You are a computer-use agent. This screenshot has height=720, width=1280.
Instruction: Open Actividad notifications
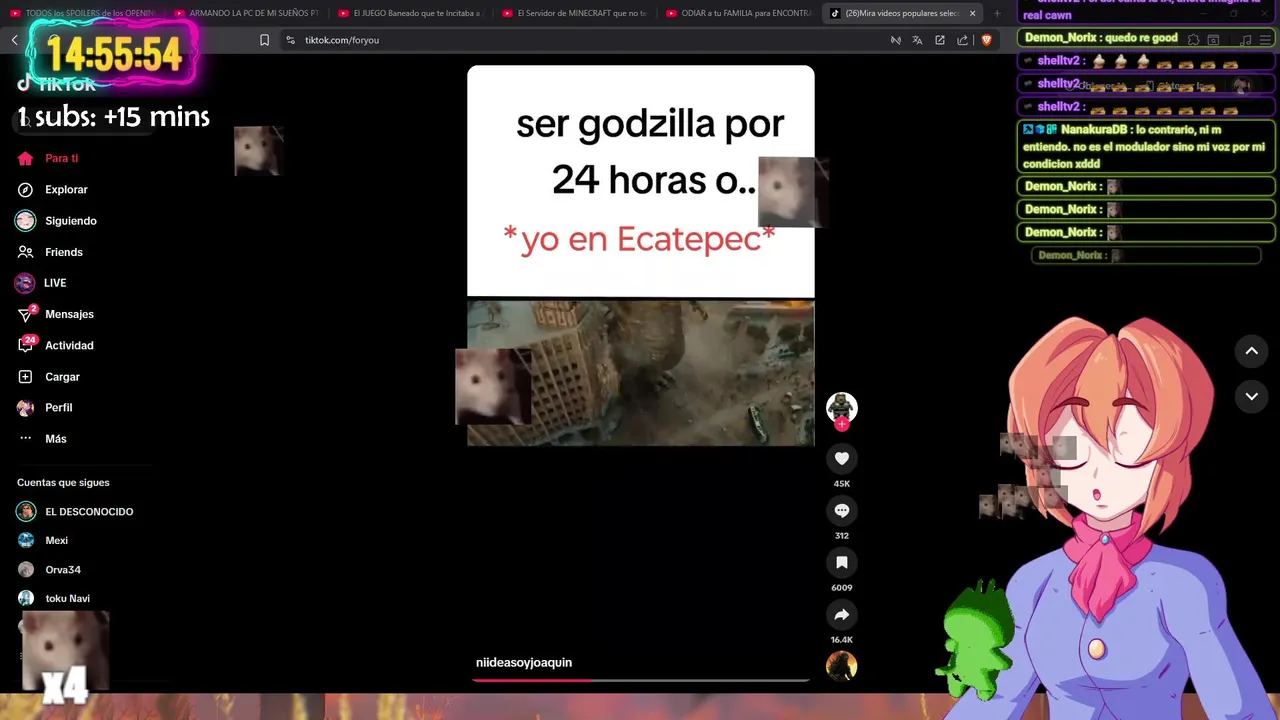click(x=56, y=345)
